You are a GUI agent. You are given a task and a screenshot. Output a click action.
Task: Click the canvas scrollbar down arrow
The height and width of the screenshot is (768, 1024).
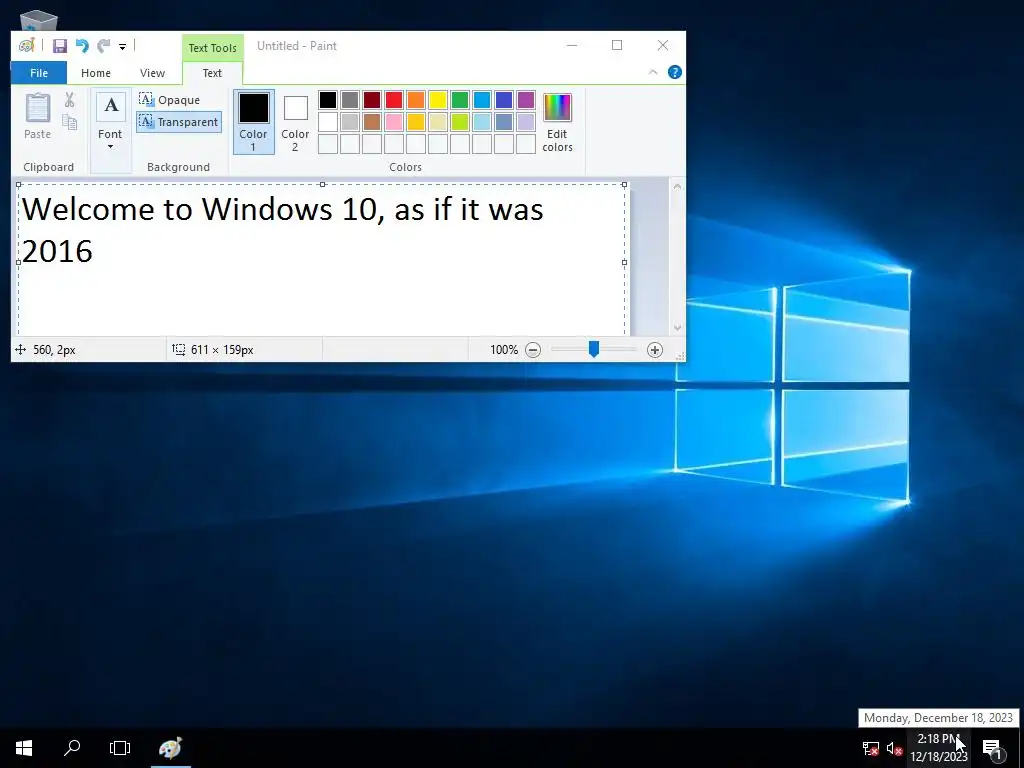677,327
